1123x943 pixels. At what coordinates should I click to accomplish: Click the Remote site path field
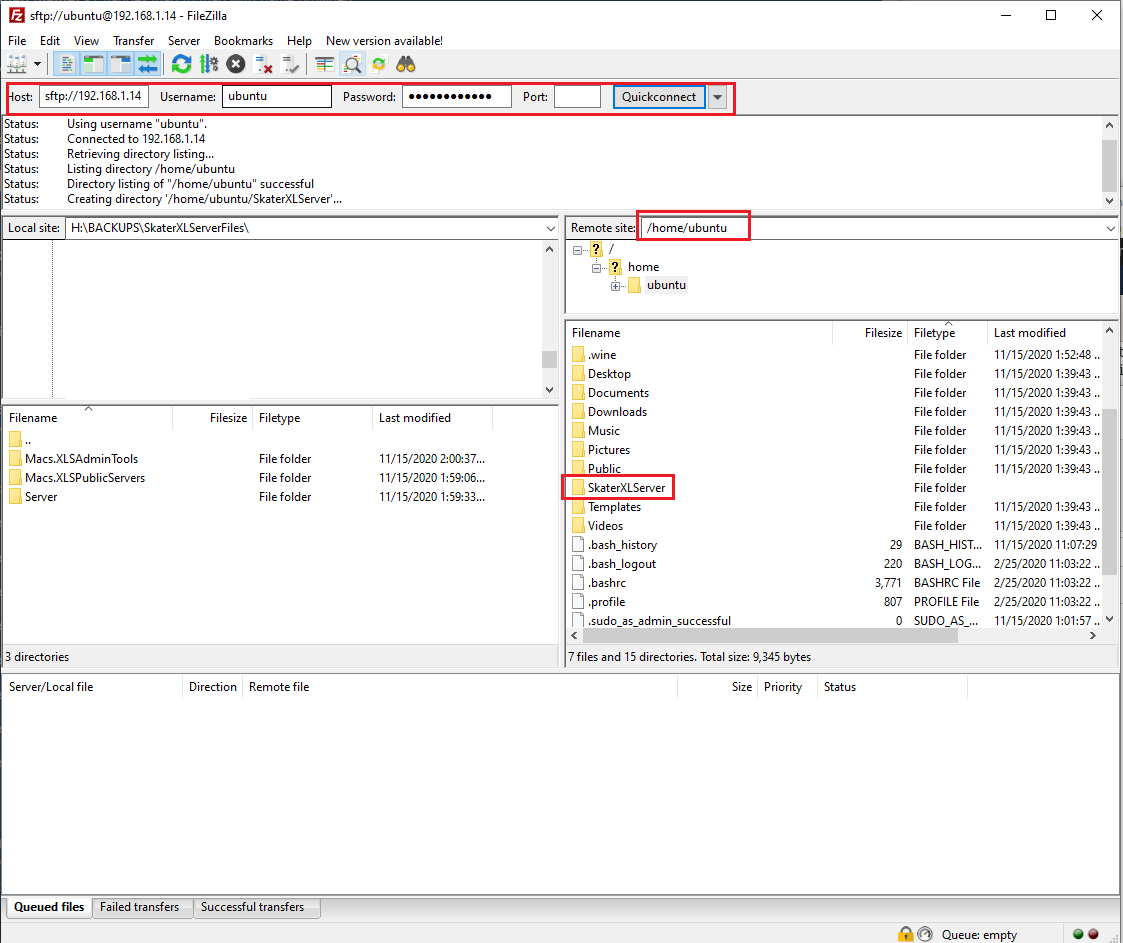point(872,228)
